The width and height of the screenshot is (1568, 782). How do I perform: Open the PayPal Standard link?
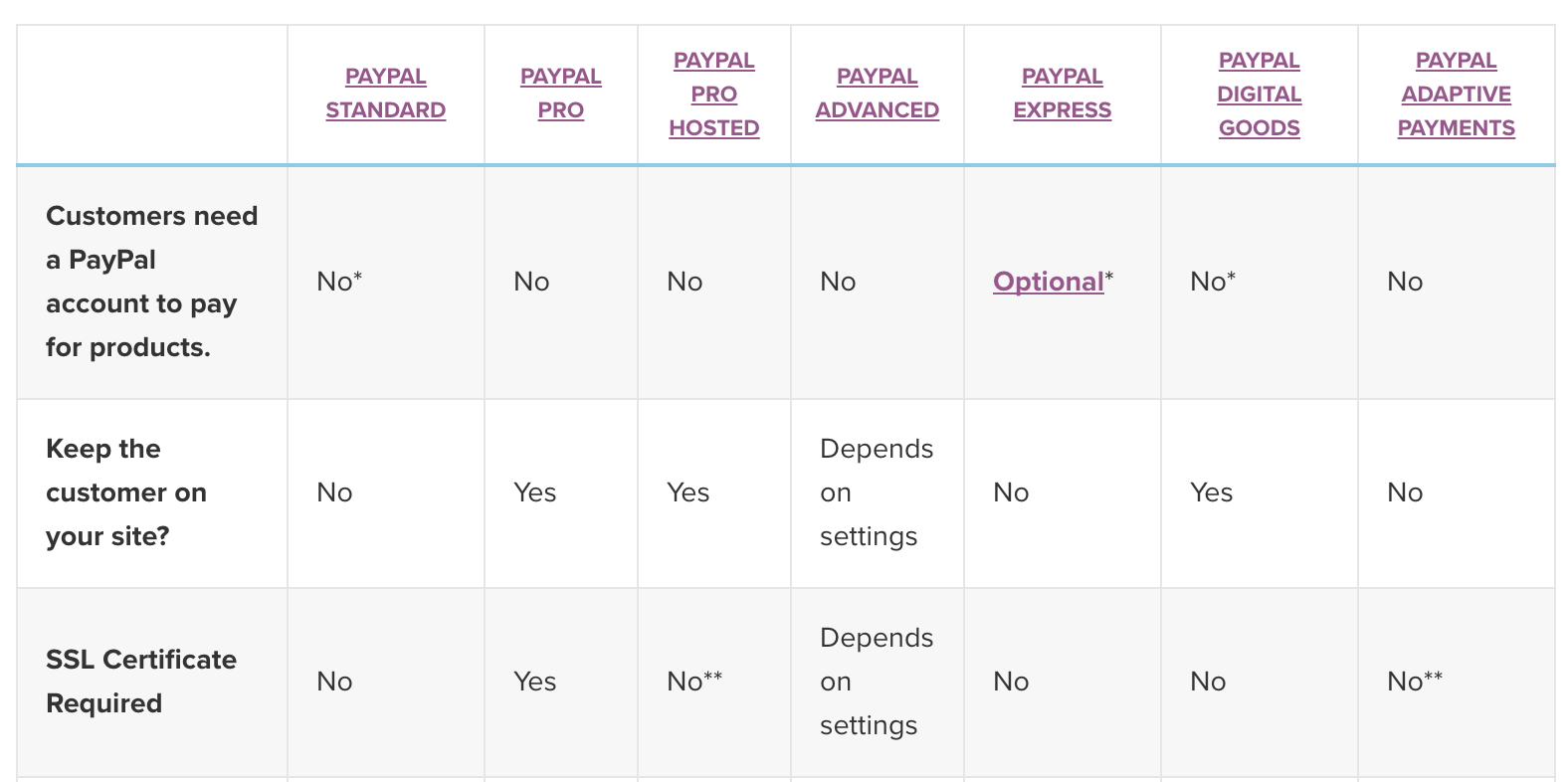386,94
